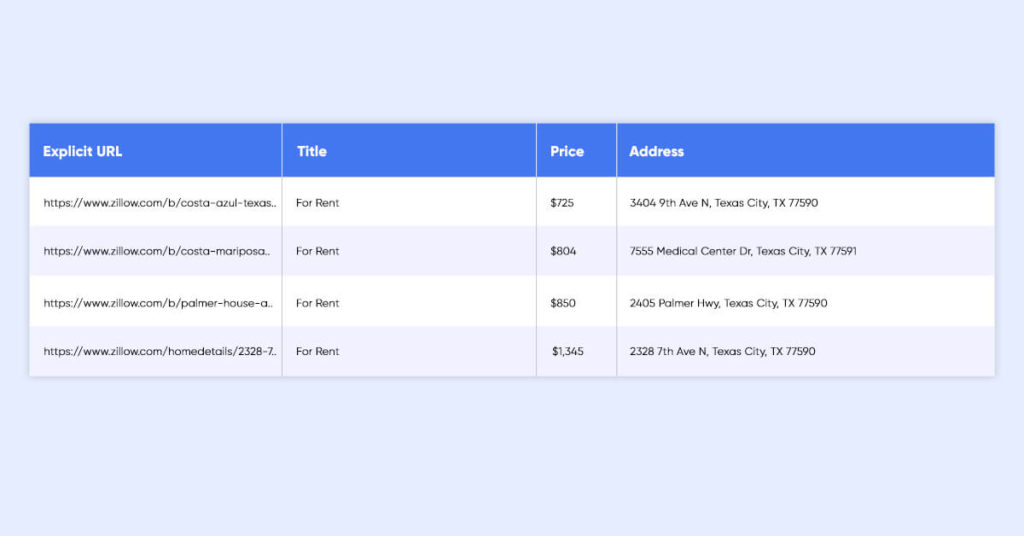Select For Rent in the last row
The height and width of the screenshot is (536, 1024).
318,351
